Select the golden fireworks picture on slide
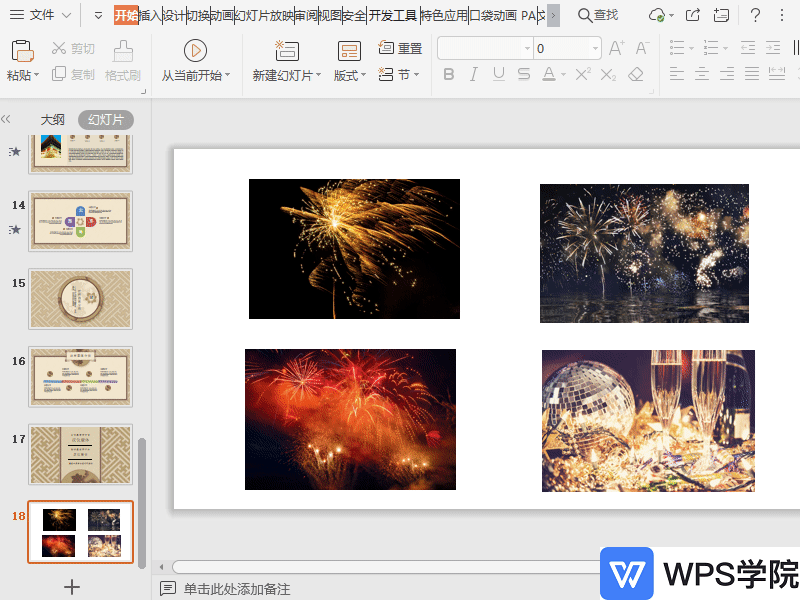 (354, 248)
